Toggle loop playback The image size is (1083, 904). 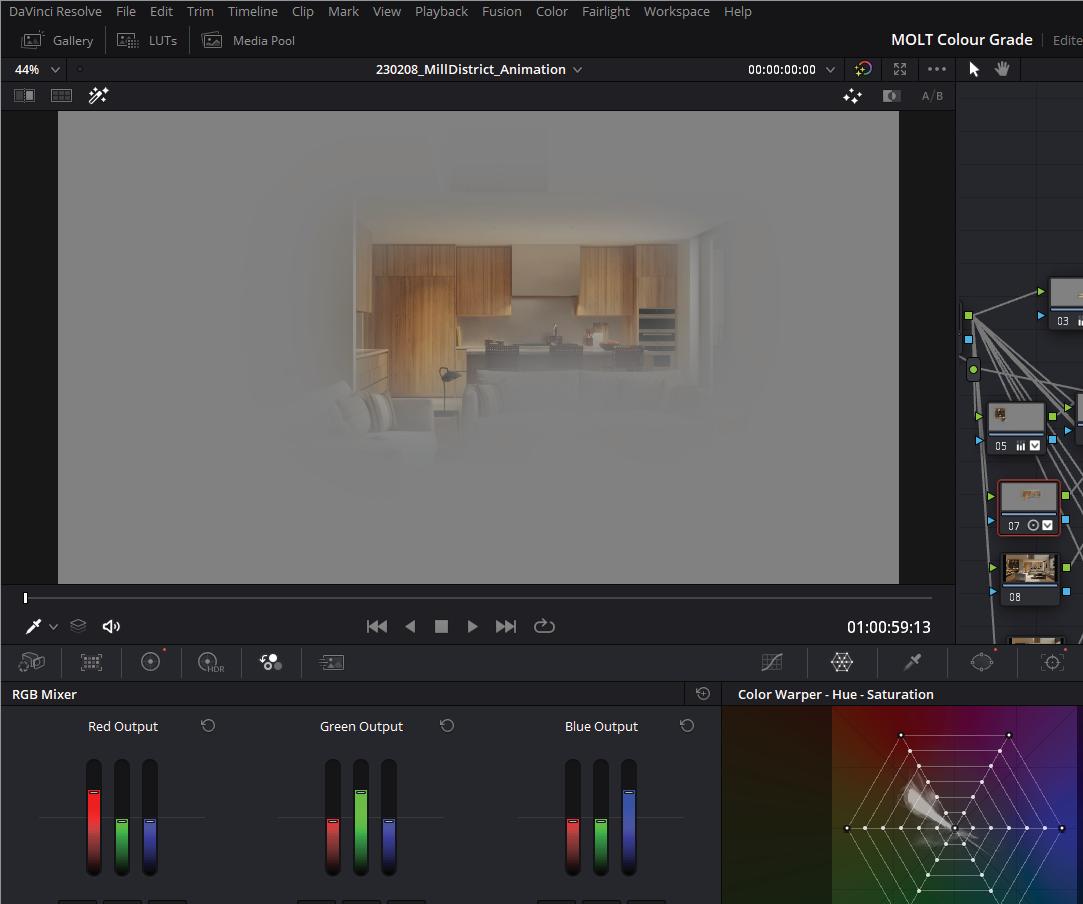click(544, 626)
